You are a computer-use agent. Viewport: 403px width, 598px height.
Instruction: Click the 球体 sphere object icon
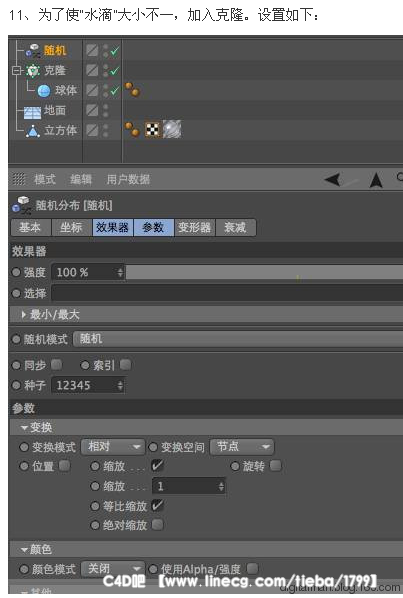point(44,90)
